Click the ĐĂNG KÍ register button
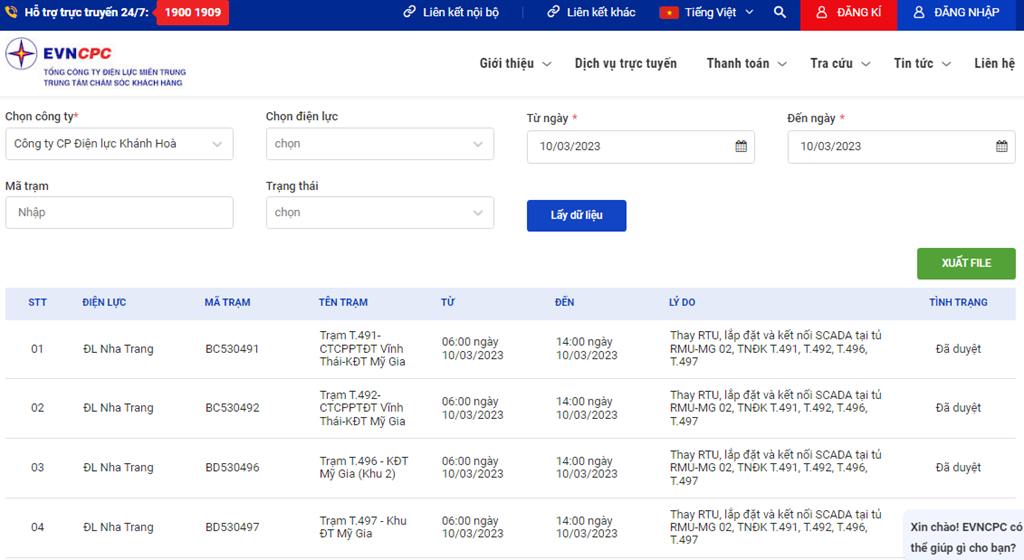The height and width of the screenshot is (560, 1024). (848, 13)
